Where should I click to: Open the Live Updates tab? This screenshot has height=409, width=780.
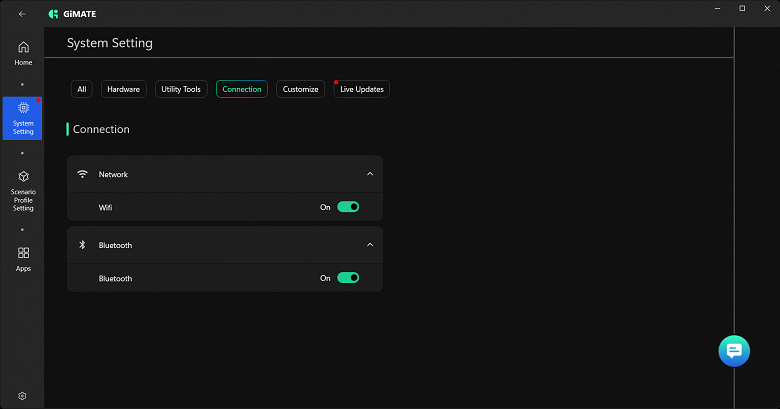(x=361, y=89)
